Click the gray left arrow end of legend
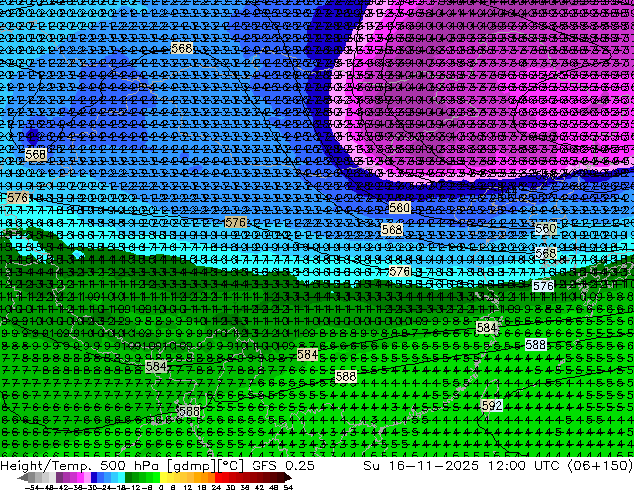Image resolution: width=634 pixels, height=490 pixels. (23, 477)
